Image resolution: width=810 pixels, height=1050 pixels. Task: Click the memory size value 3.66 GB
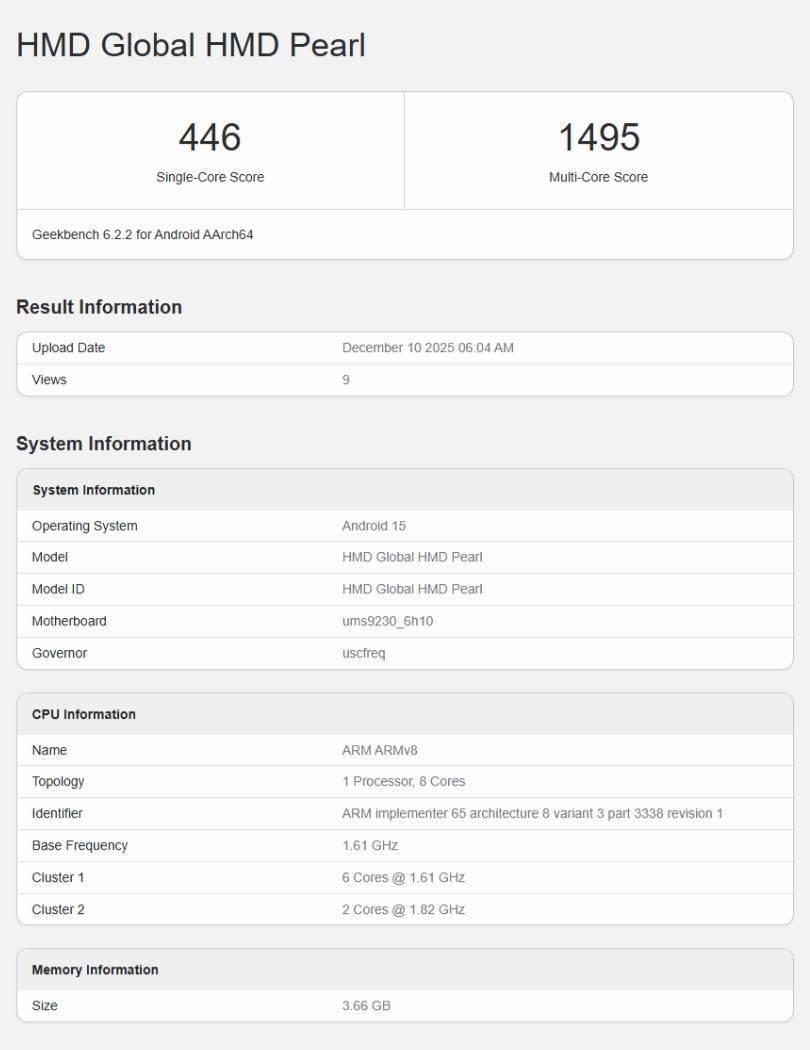pos(366,1005)
